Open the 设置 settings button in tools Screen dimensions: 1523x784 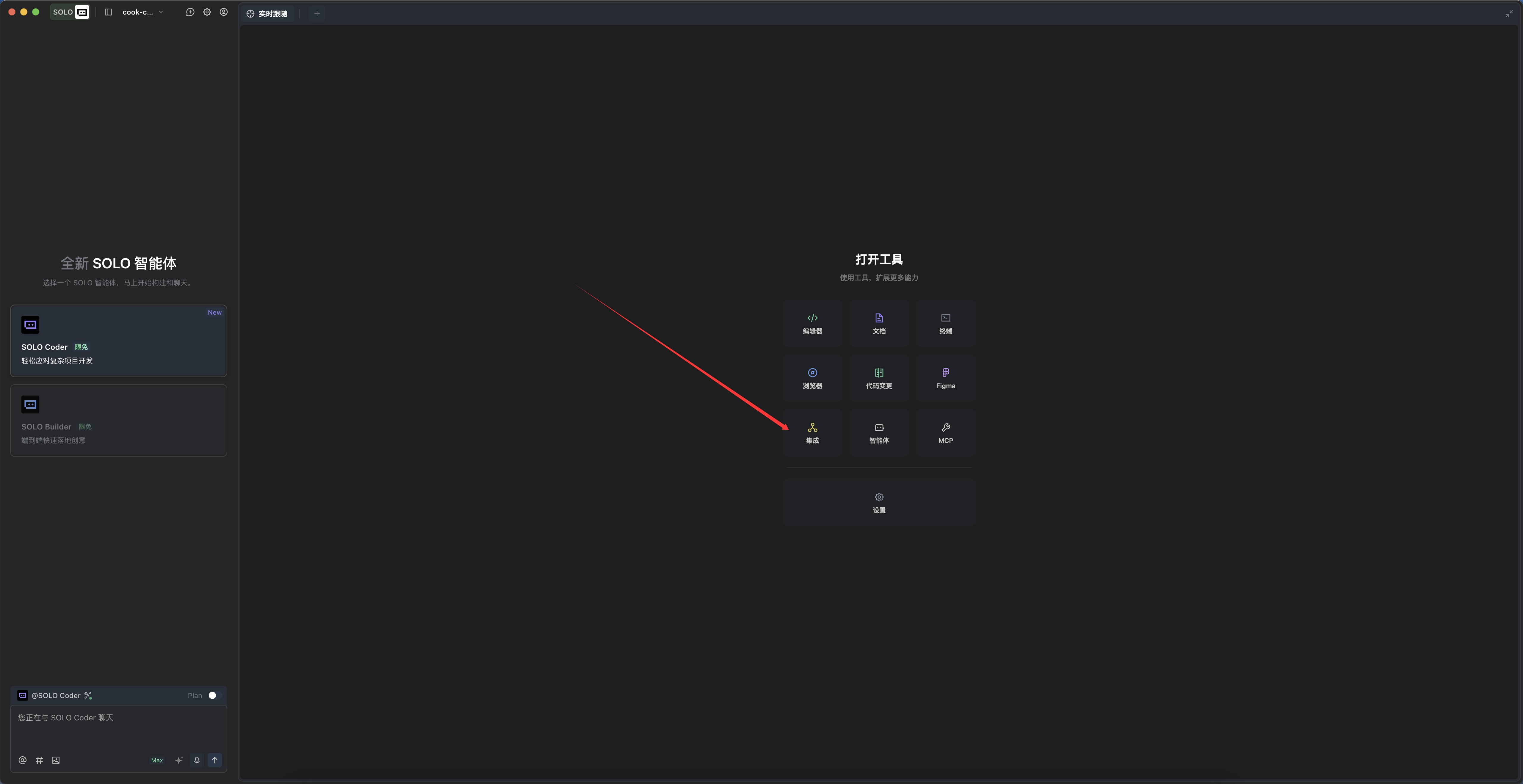(x=879, y=503)
